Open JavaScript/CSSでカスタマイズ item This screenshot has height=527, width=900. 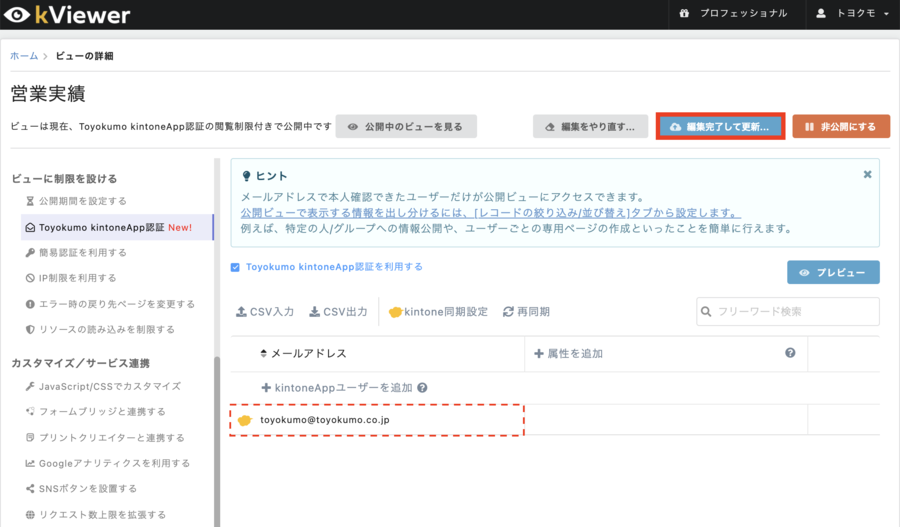(x=110, y=386)
